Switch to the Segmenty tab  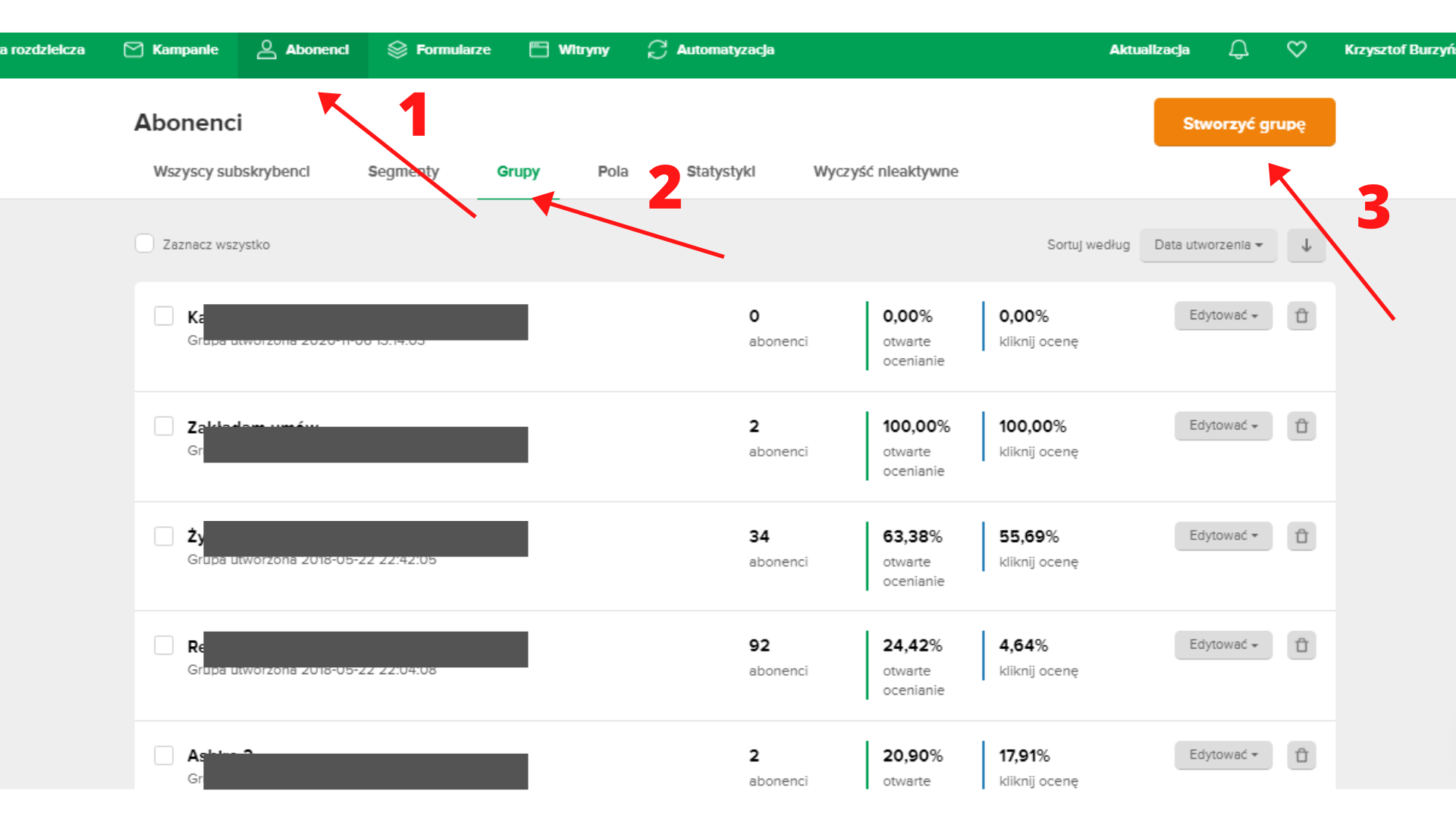pyautogui.click(x=403, y=171)
